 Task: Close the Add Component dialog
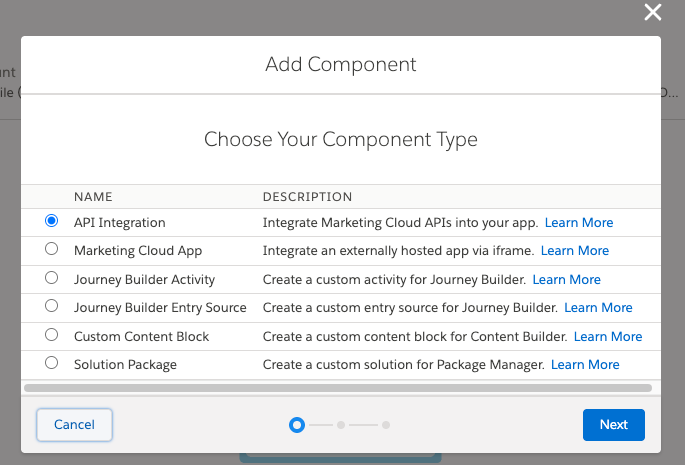[653, 12]
